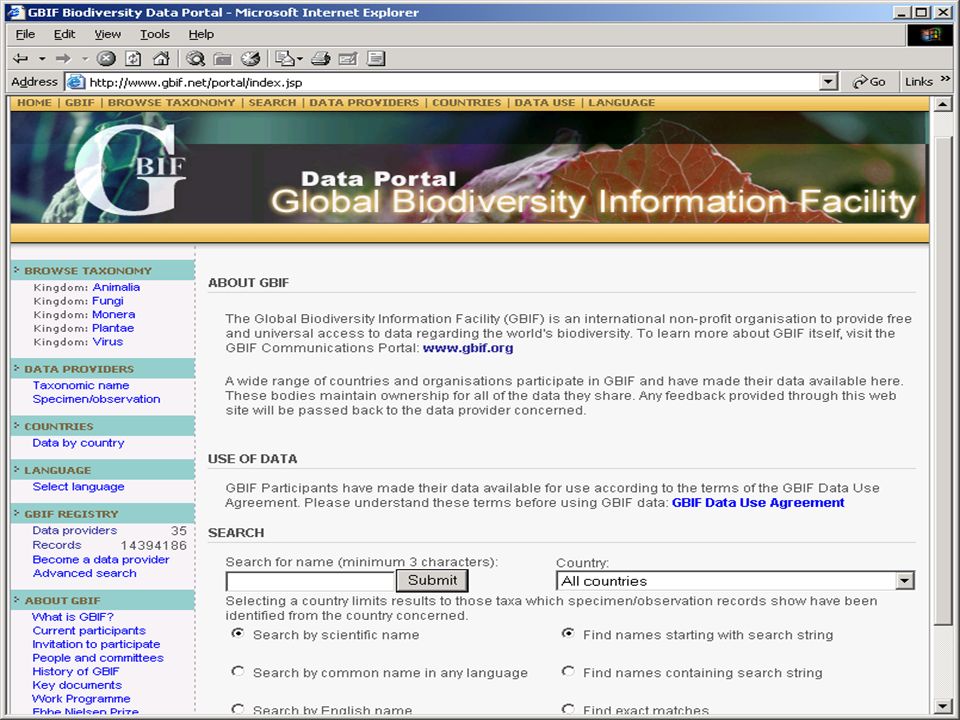The image size is (960, 720).
Task: Click the Go button next to address bar
Action: [869, 81]
